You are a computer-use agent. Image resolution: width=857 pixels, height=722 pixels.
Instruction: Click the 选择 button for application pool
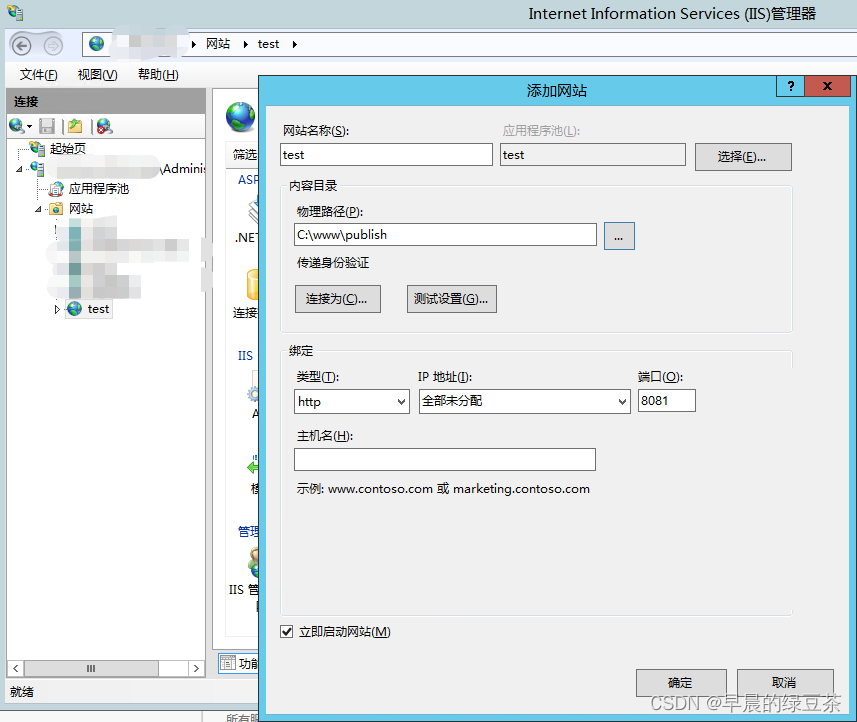(x=743, y=156)
